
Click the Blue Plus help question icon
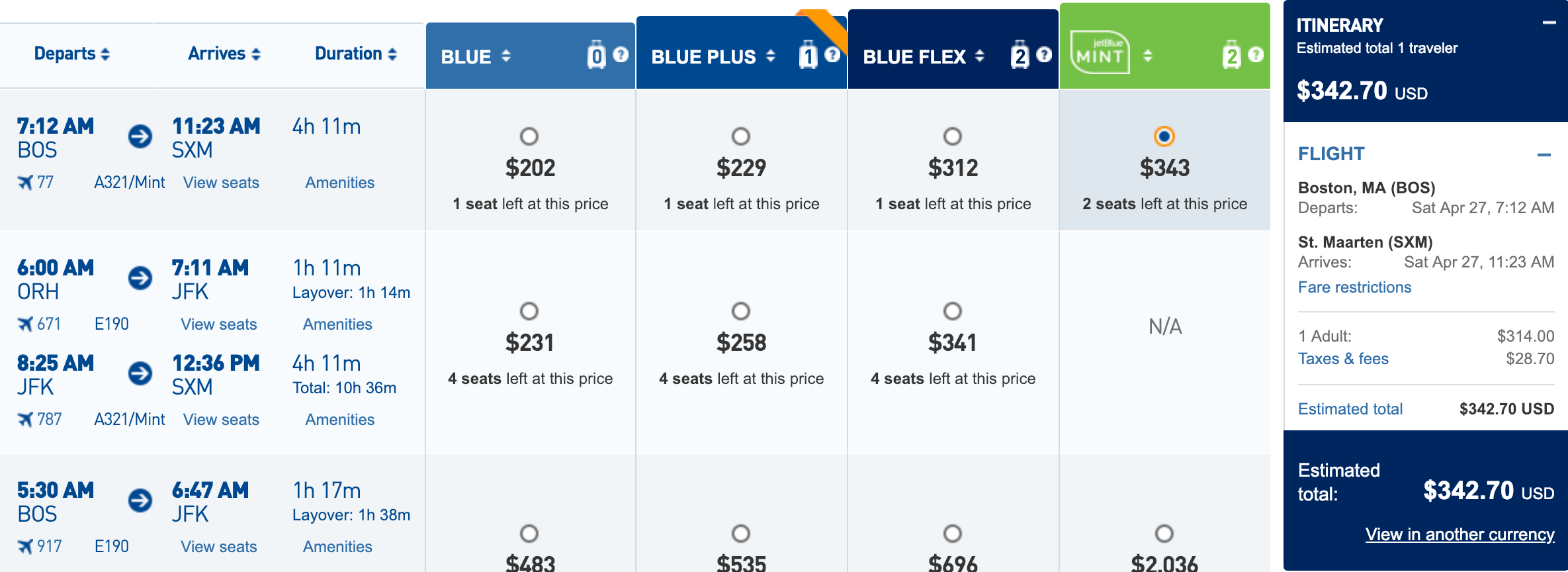[x=832, y=54]
